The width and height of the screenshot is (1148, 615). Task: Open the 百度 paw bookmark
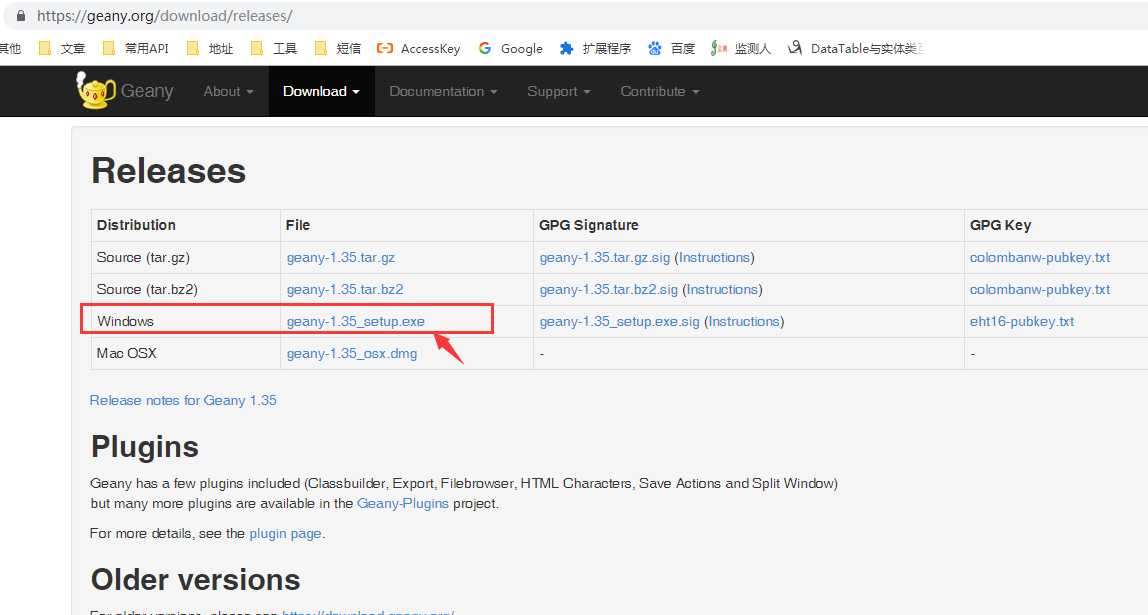pos(671,48)
